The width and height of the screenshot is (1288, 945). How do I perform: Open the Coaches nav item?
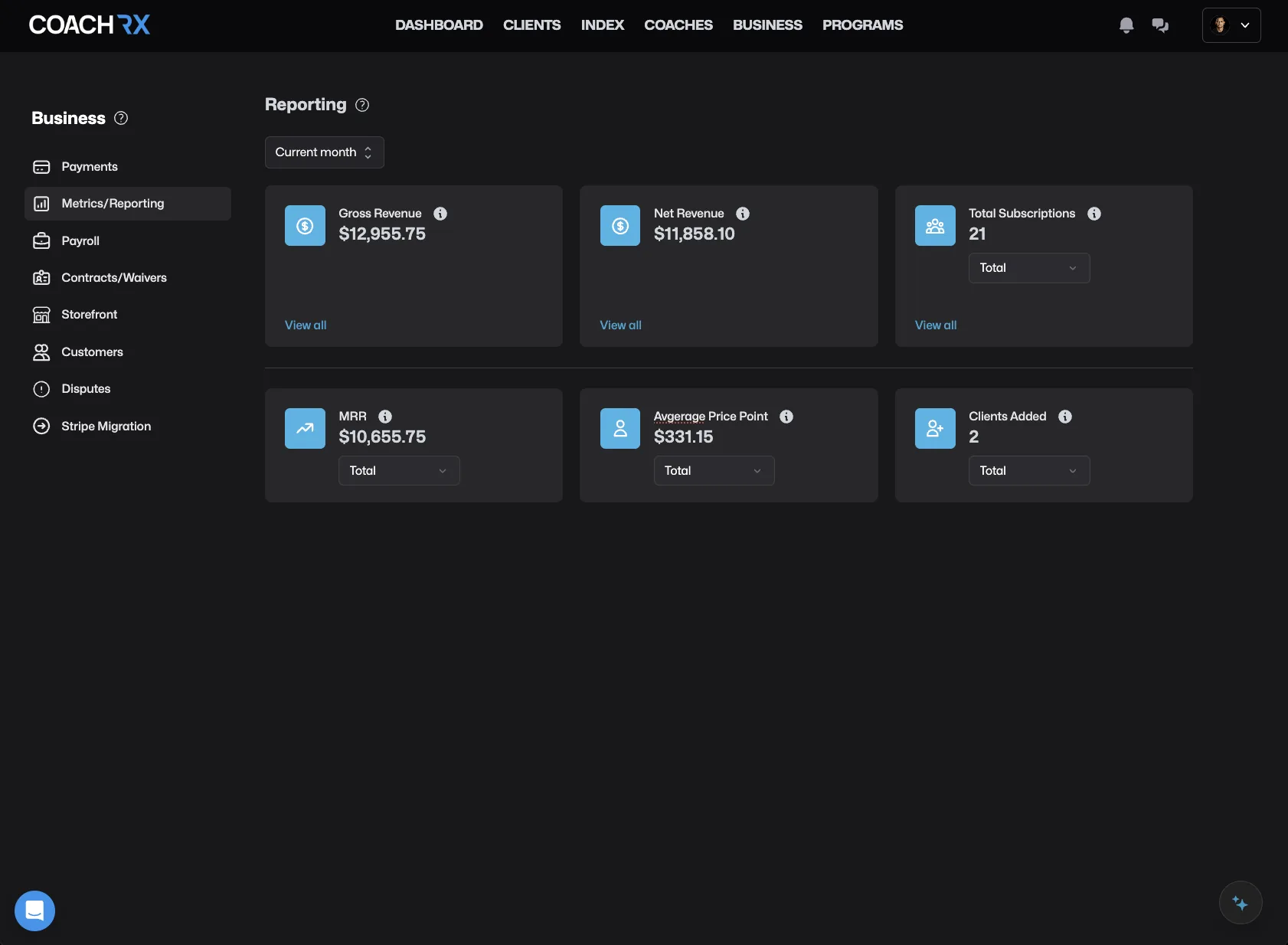coord(678,25)
